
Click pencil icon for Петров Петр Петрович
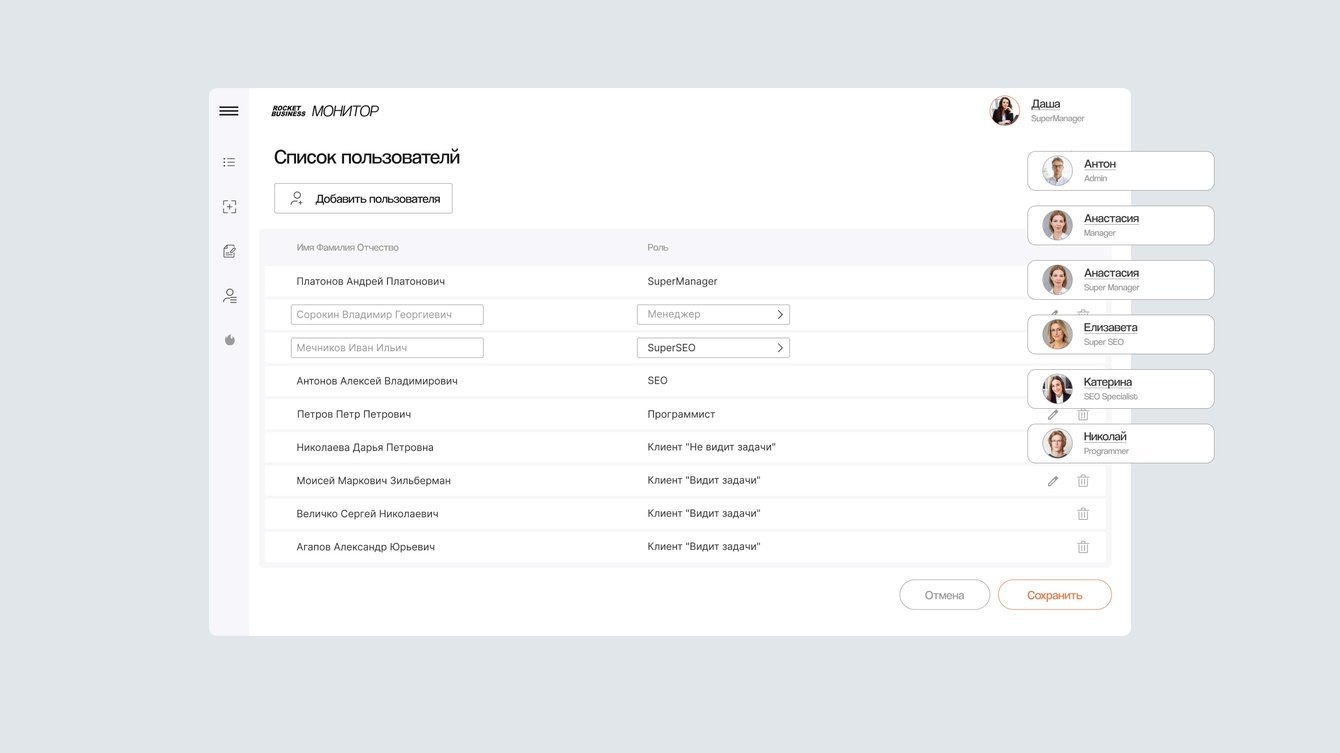(x=1053, y=415)
